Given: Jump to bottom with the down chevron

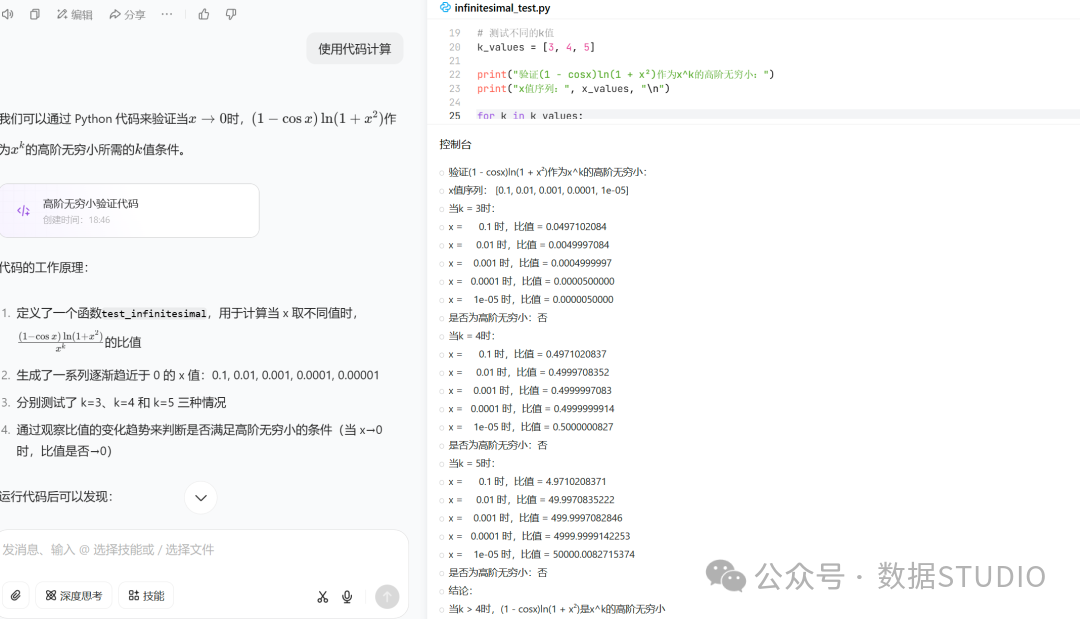Looking at the screenshot, I should pyautogui.click(x=200, y=498).
